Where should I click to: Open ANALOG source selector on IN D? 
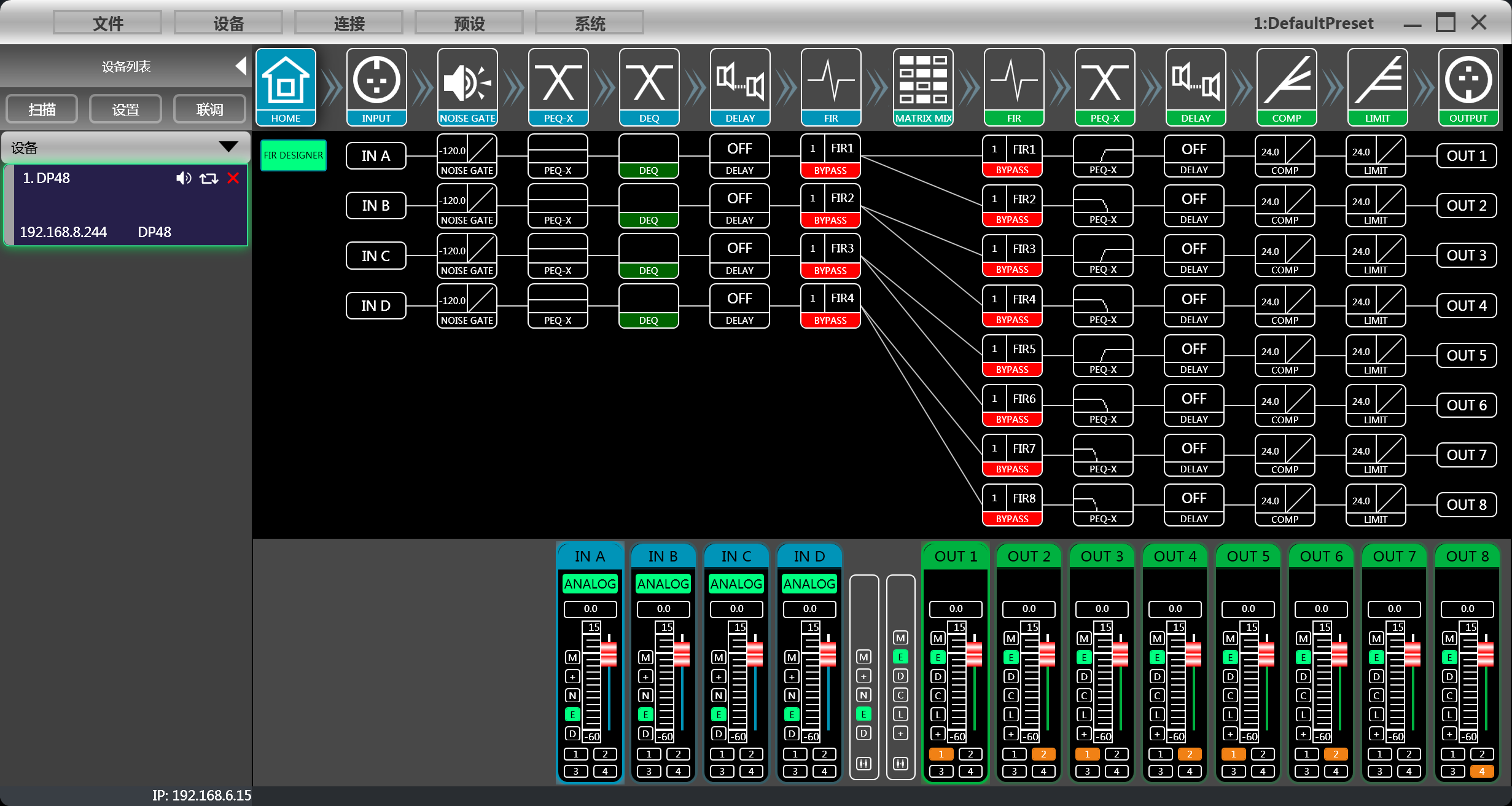pyautogui.click(x=809, y=584)
